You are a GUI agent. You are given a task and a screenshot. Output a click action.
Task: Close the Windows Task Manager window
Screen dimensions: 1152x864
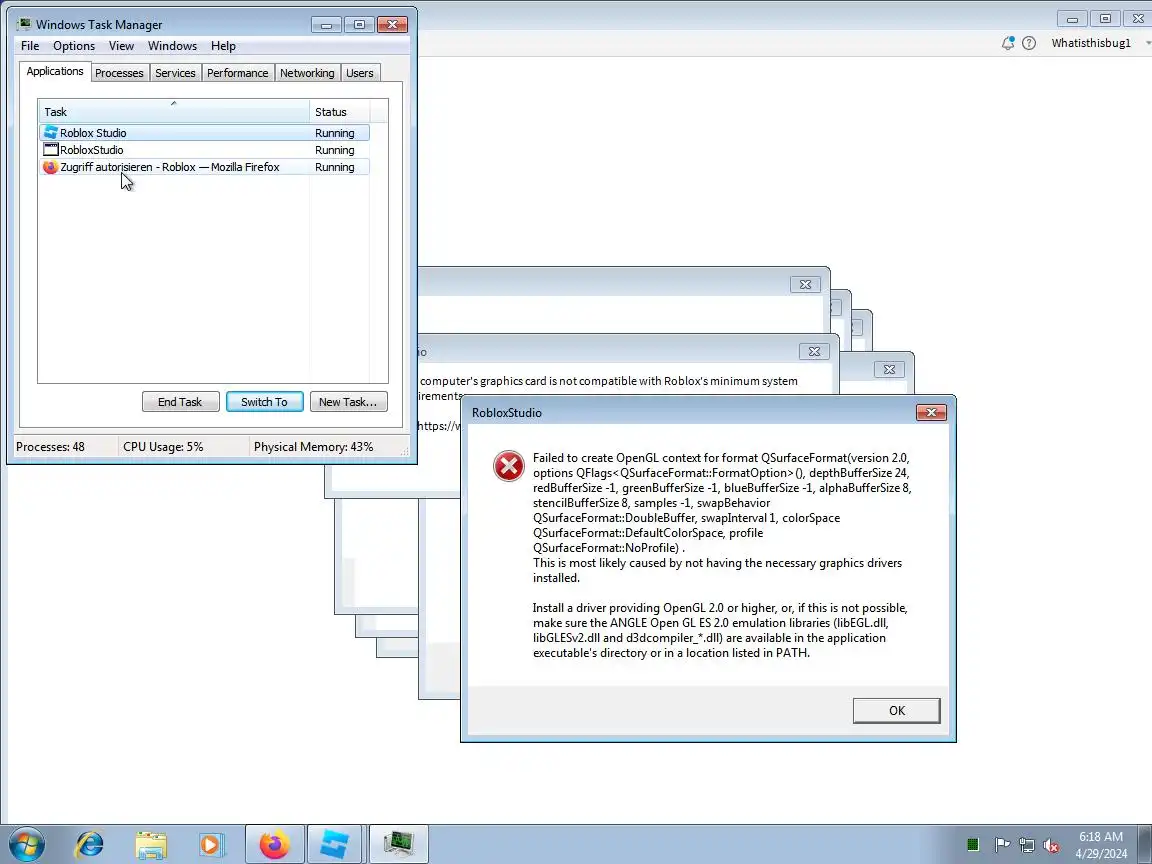392,25
